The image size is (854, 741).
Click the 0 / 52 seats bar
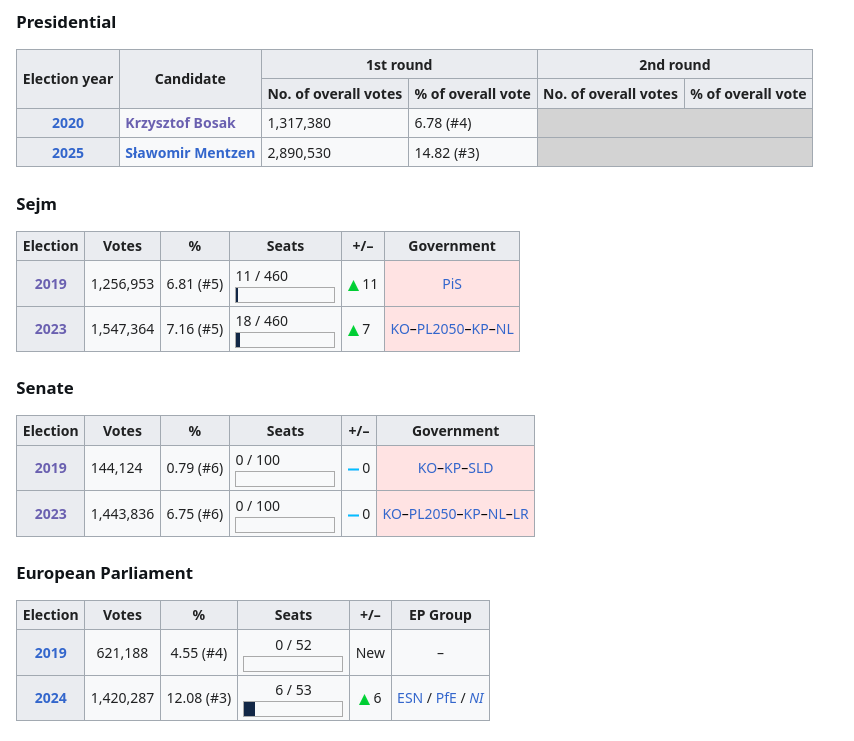(293, 664)
